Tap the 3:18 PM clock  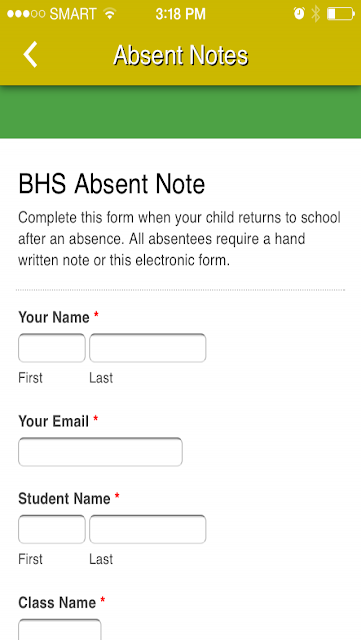click(180, 14)
